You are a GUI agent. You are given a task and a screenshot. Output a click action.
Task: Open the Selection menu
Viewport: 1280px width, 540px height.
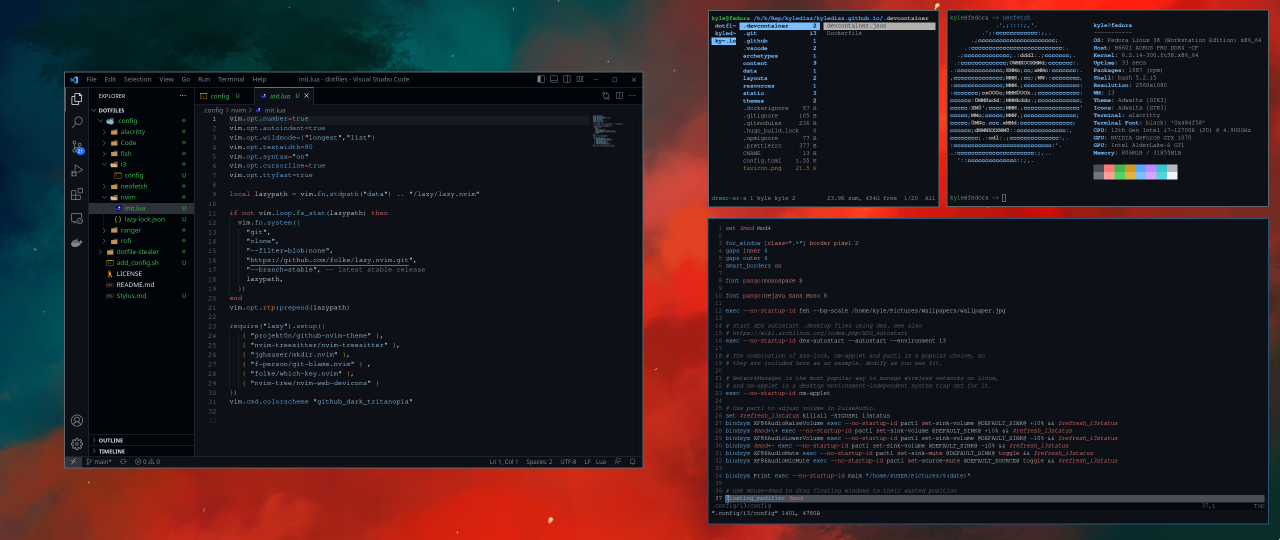(x=138, y=79)
